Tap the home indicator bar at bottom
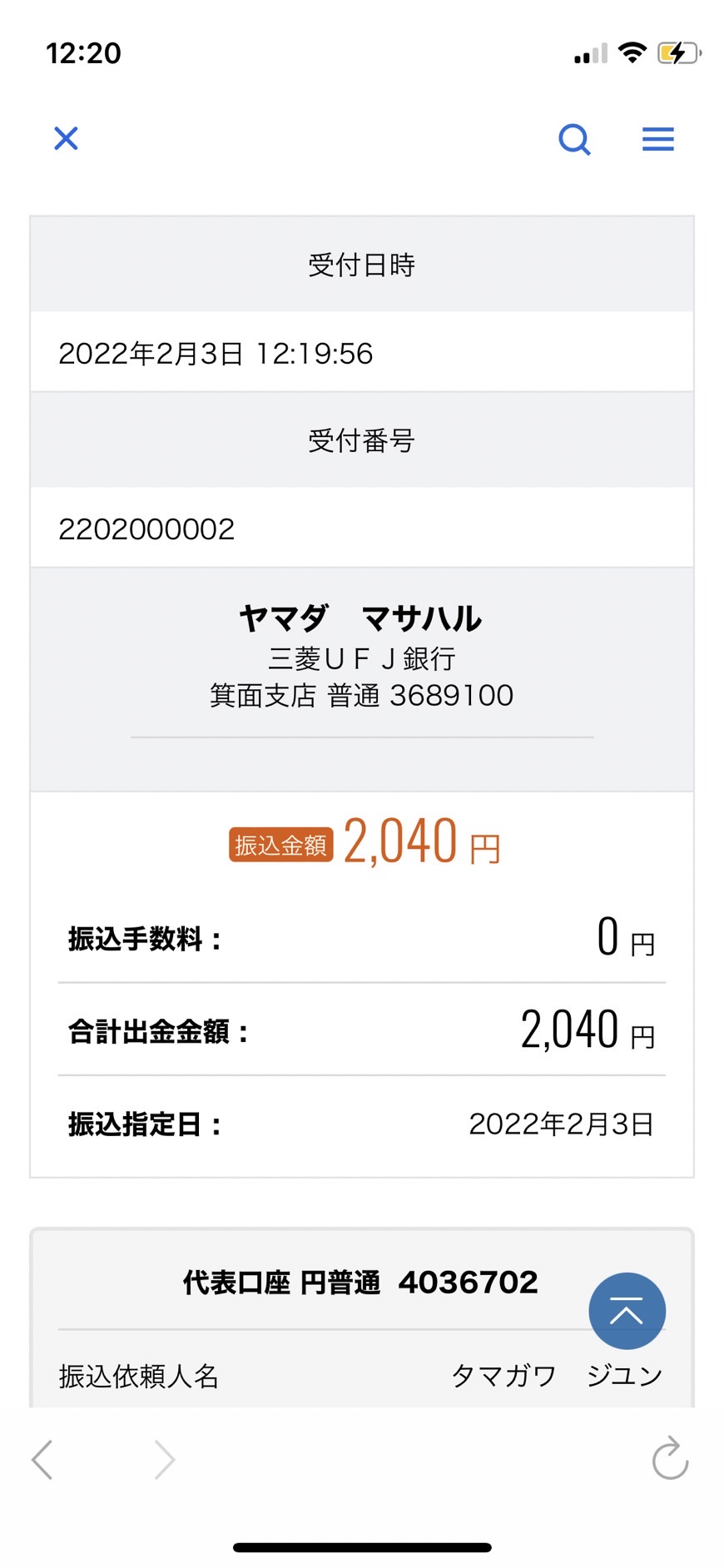 click(x=362, y=1548)
